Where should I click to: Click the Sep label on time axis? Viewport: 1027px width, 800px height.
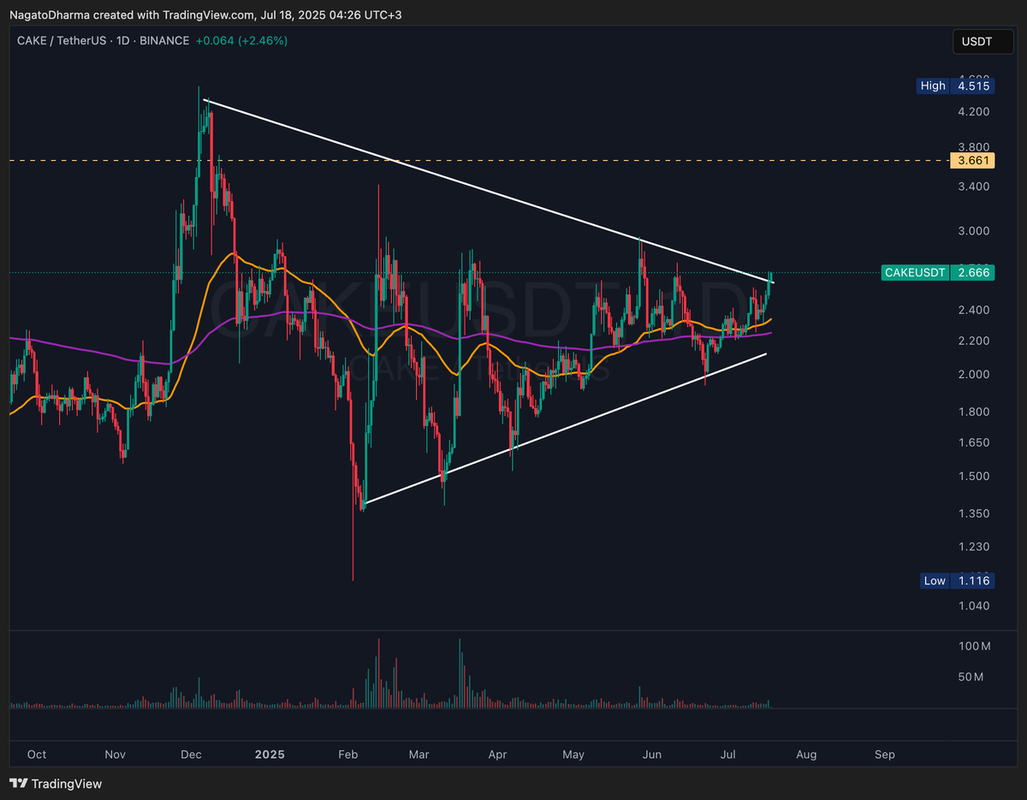[884, 755]
